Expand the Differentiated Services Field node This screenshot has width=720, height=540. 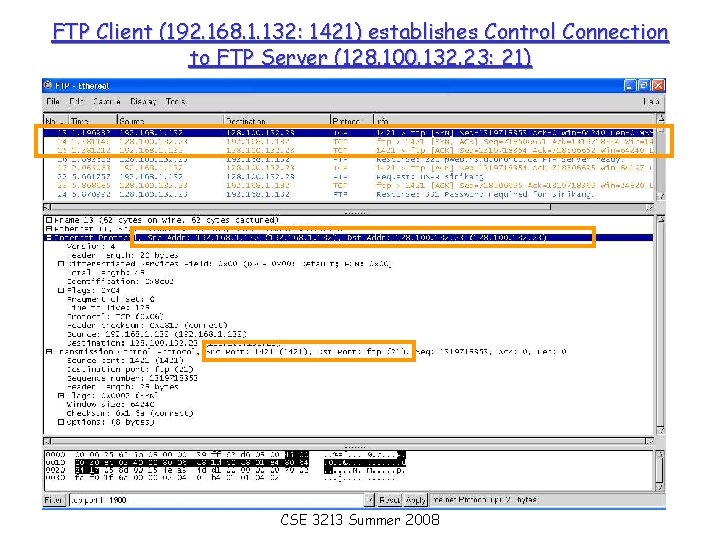click(61, 264)
